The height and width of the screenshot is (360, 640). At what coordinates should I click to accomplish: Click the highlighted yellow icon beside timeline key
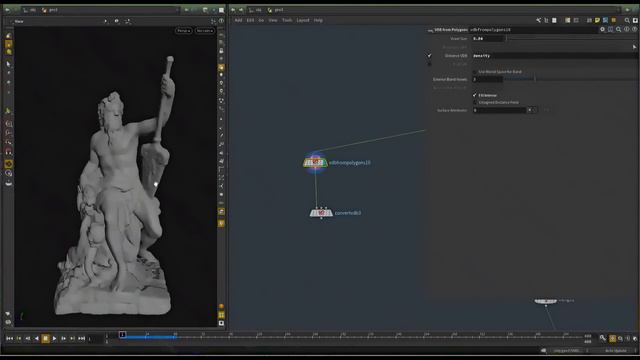[612, 338]
